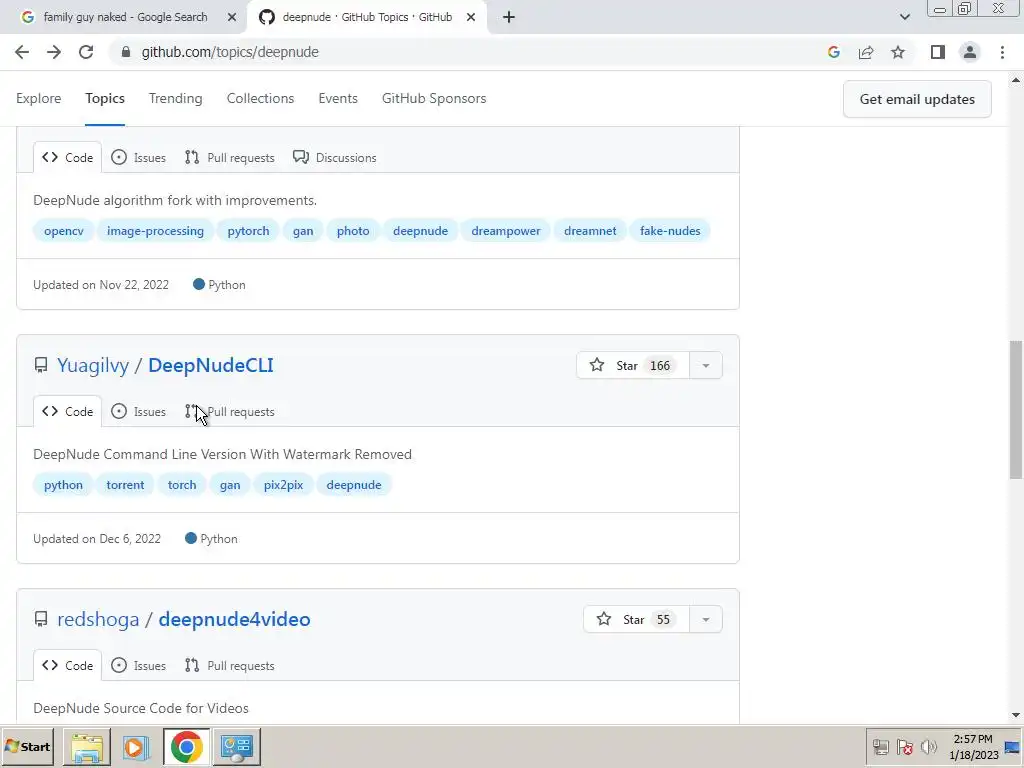
Task: Open the volume control in system tray
Action: (928, 747)
